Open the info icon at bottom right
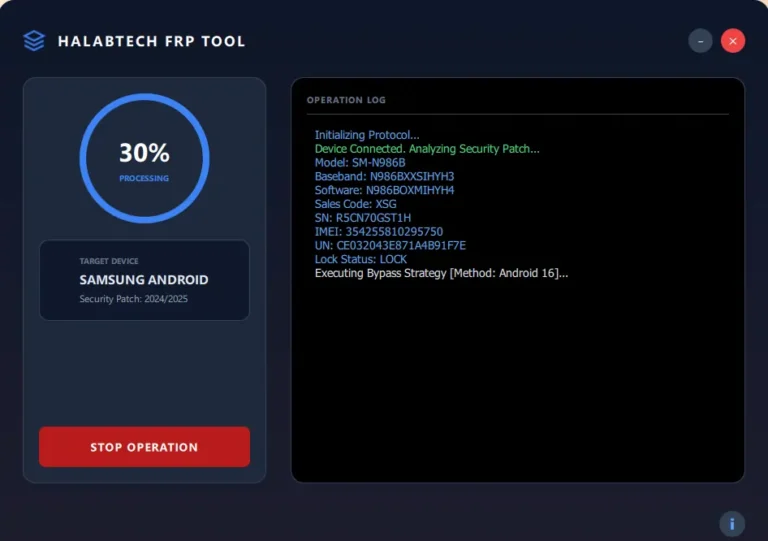The width and height of the screenshot is (768, 541). tap(732, 524)
